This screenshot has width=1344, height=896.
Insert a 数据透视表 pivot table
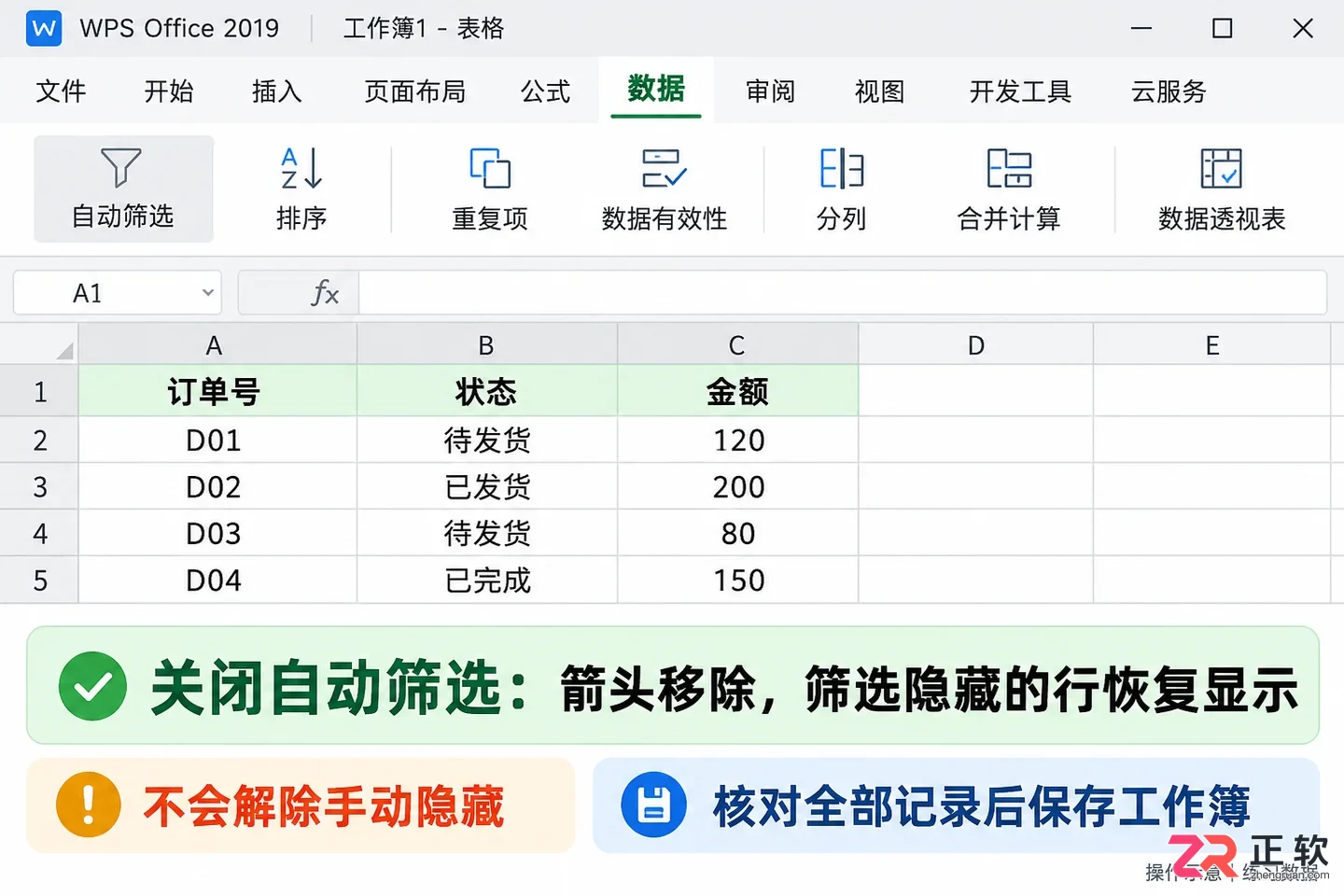point(1222,189)
